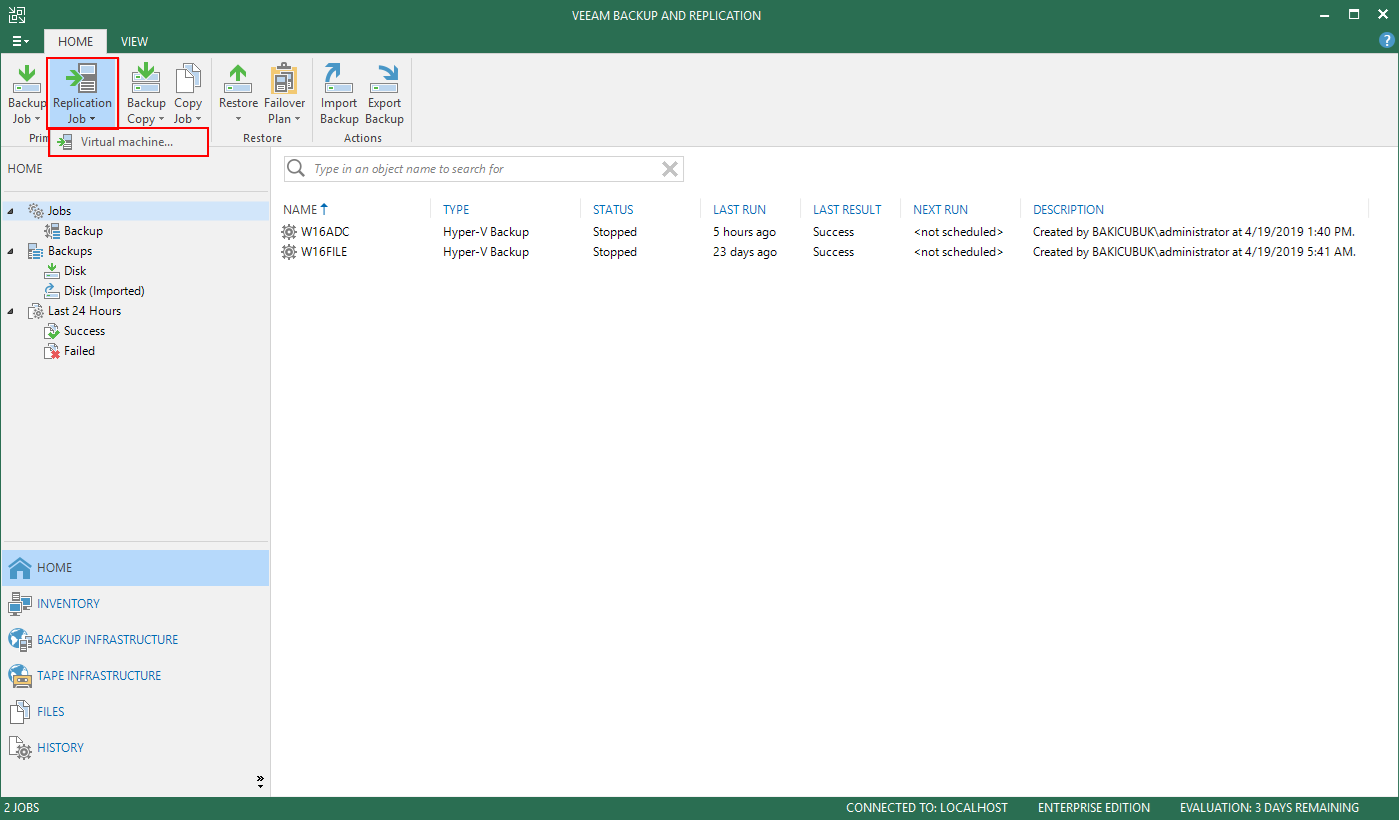This screenshot has width=1399, height=820.
Task: Select Jobs in the tree
Action: pyautogui.click(x=59, y=211)
